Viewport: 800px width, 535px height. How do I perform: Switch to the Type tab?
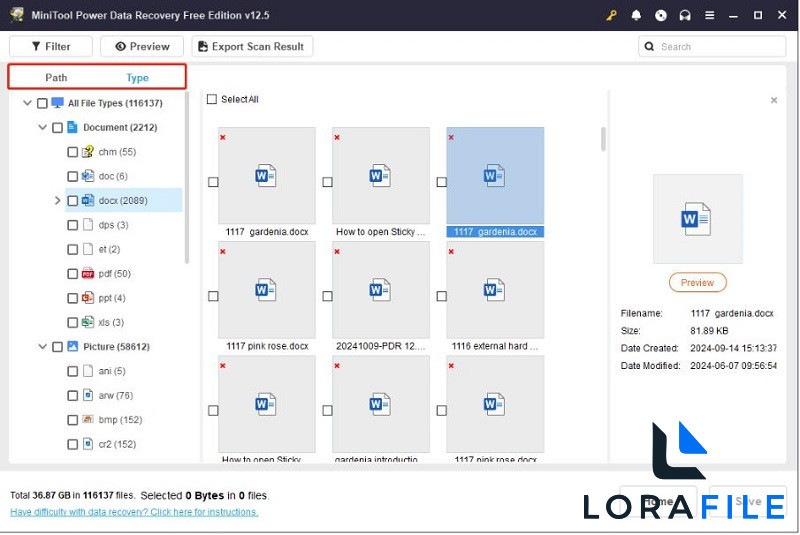[137, 78]
